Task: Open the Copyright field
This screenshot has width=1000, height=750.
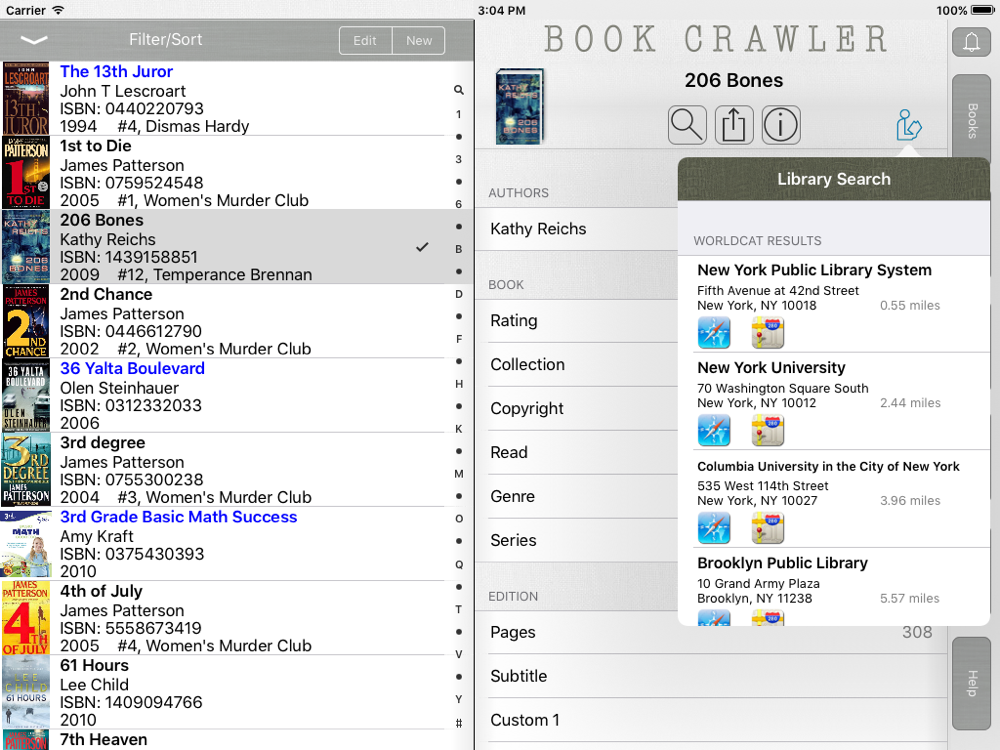Action: pos(577,409)
